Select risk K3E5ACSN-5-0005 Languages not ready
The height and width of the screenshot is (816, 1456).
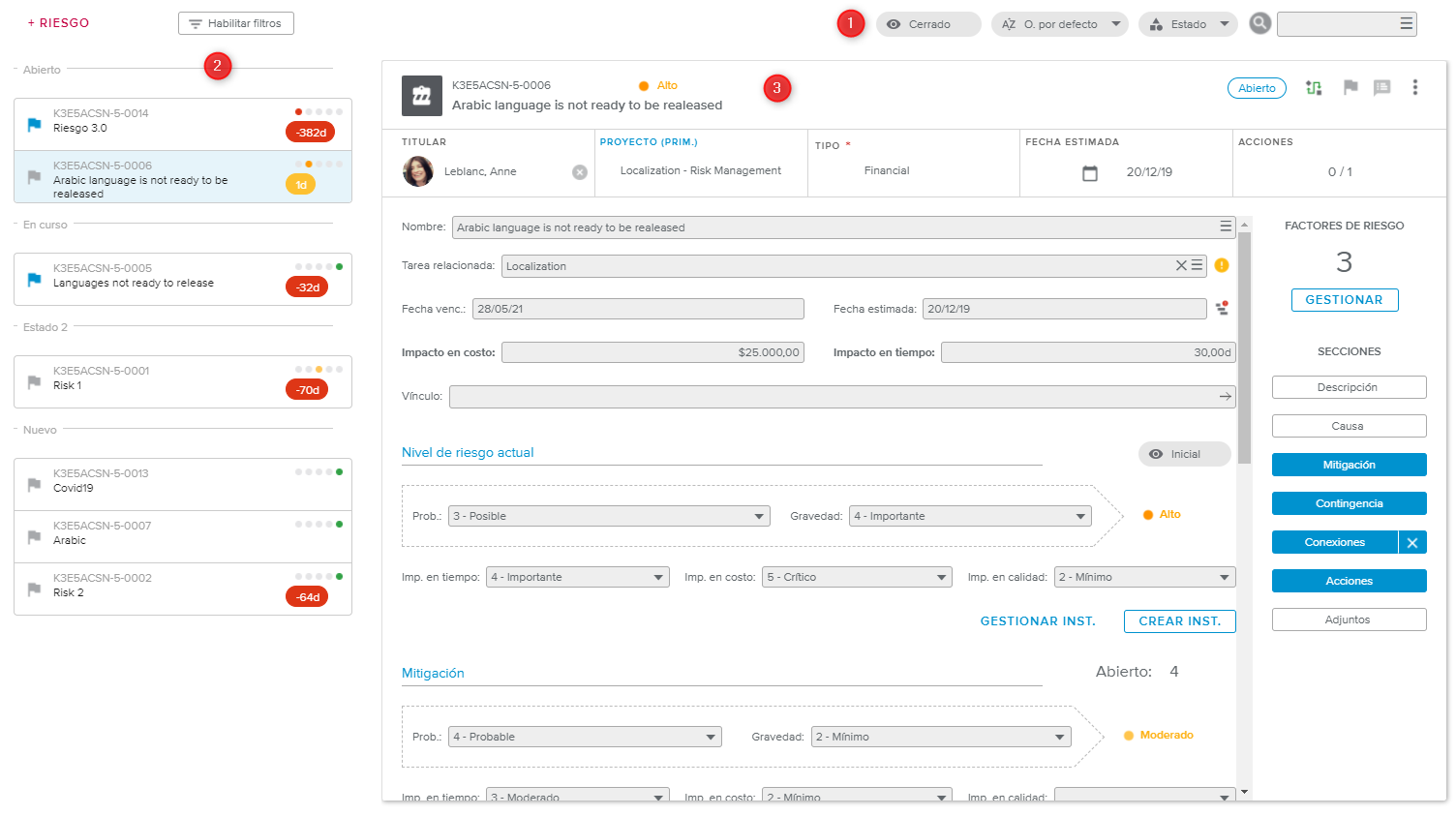click(x=183, y=279)
